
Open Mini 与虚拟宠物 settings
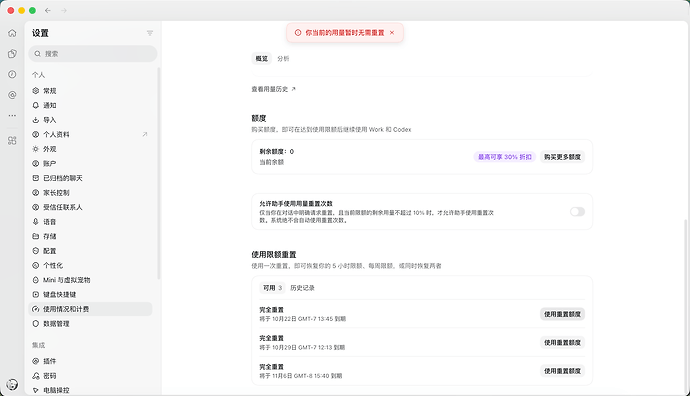tap(90, 280)
